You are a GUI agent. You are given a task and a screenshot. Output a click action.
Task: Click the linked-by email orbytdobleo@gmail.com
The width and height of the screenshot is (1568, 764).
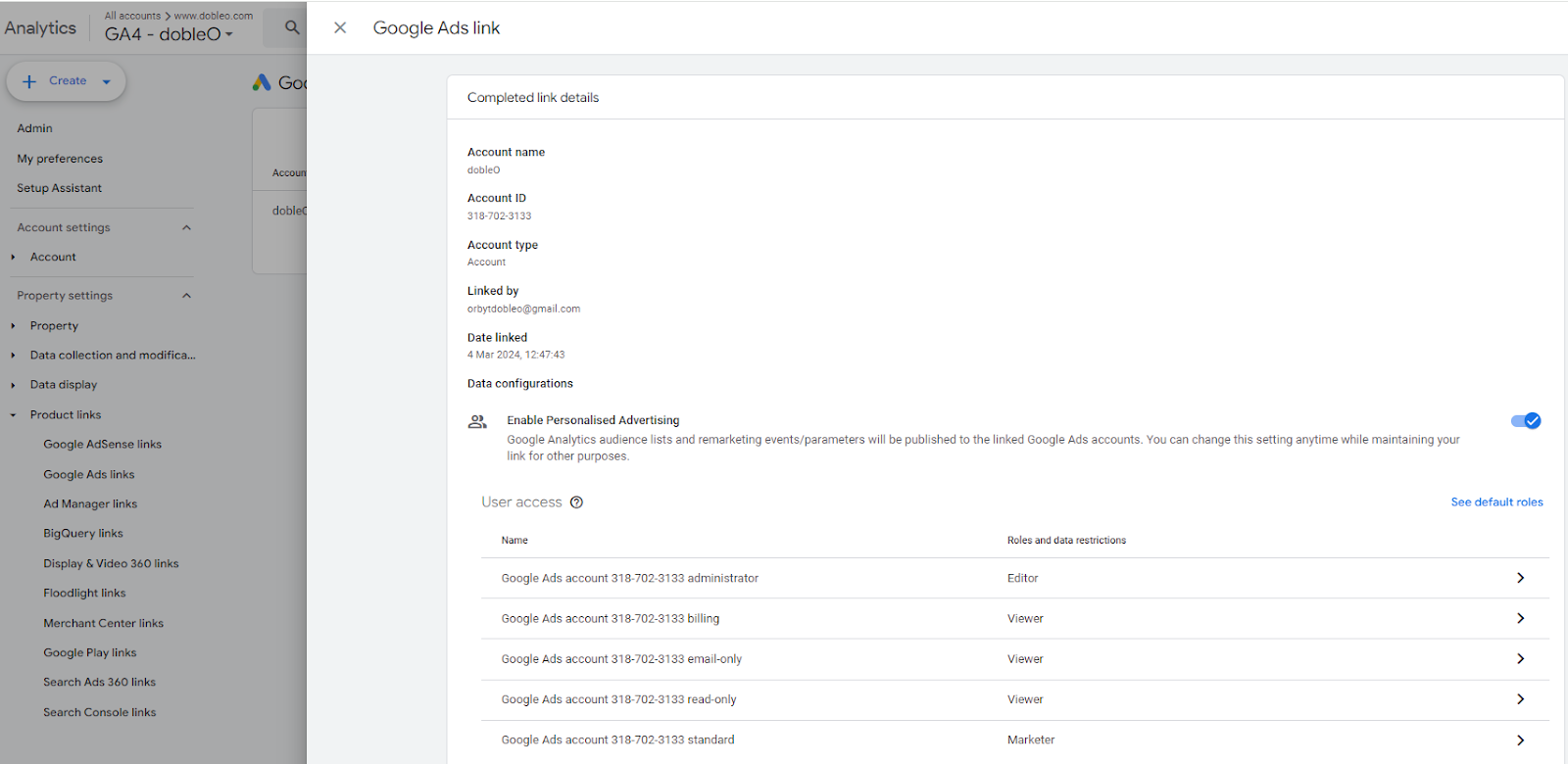[x=523, y=309]
